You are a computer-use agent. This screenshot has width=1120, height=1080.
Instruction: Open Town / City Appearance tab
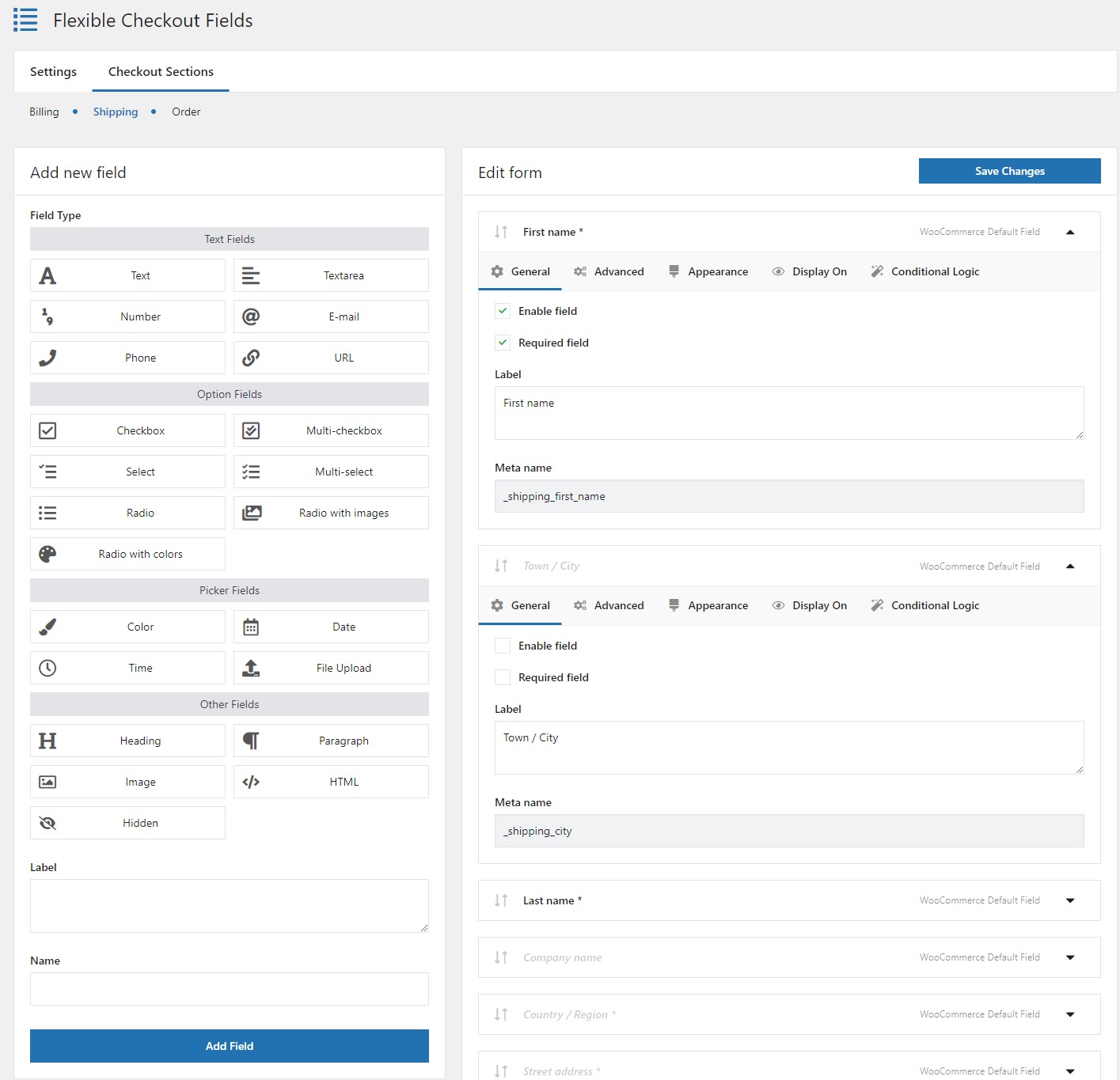pyautogui.click(x=708, y=605)
